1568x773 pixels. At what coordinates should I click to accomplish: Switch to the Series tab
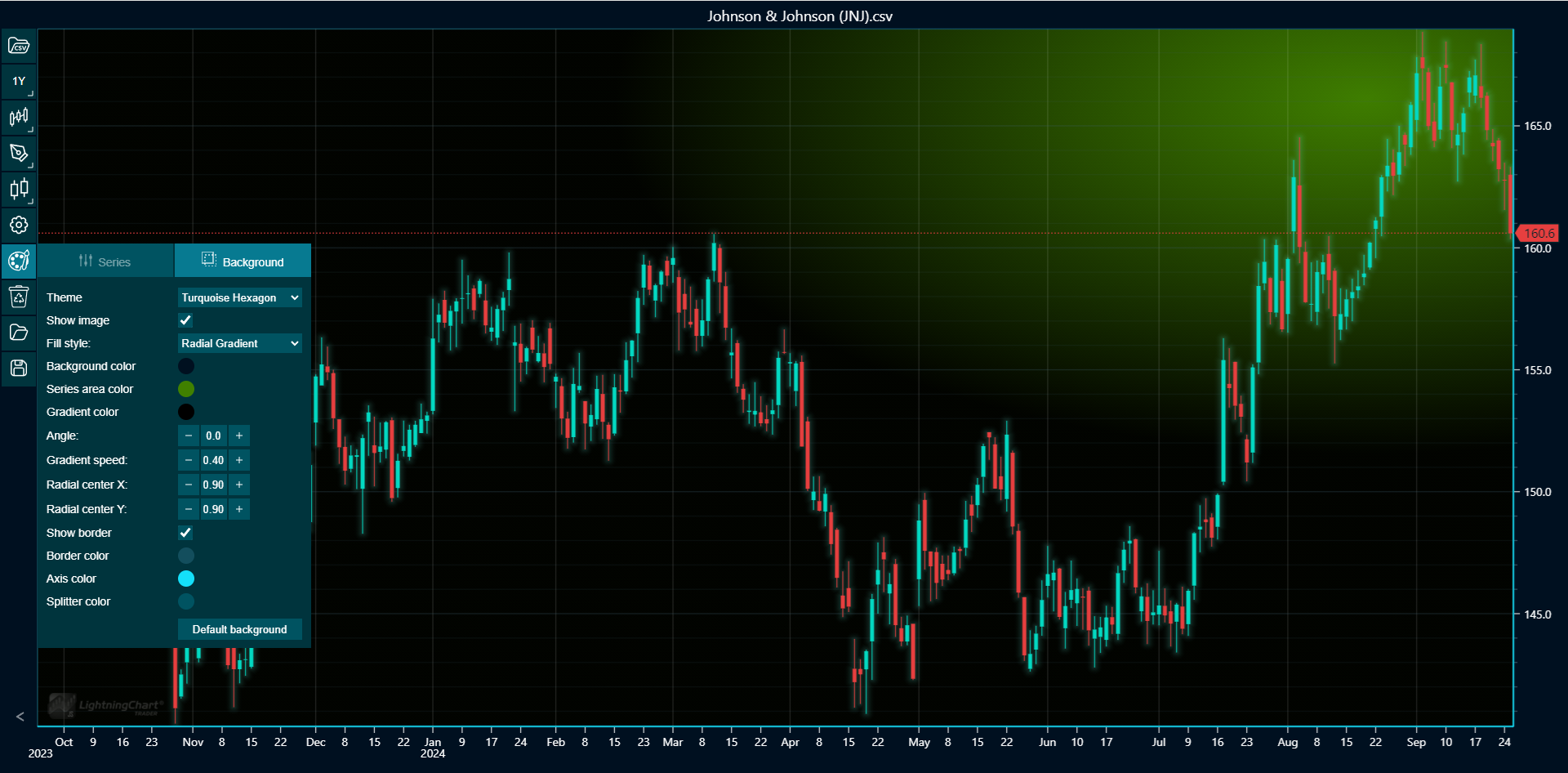pyautogui.click(x=105, y=261)
